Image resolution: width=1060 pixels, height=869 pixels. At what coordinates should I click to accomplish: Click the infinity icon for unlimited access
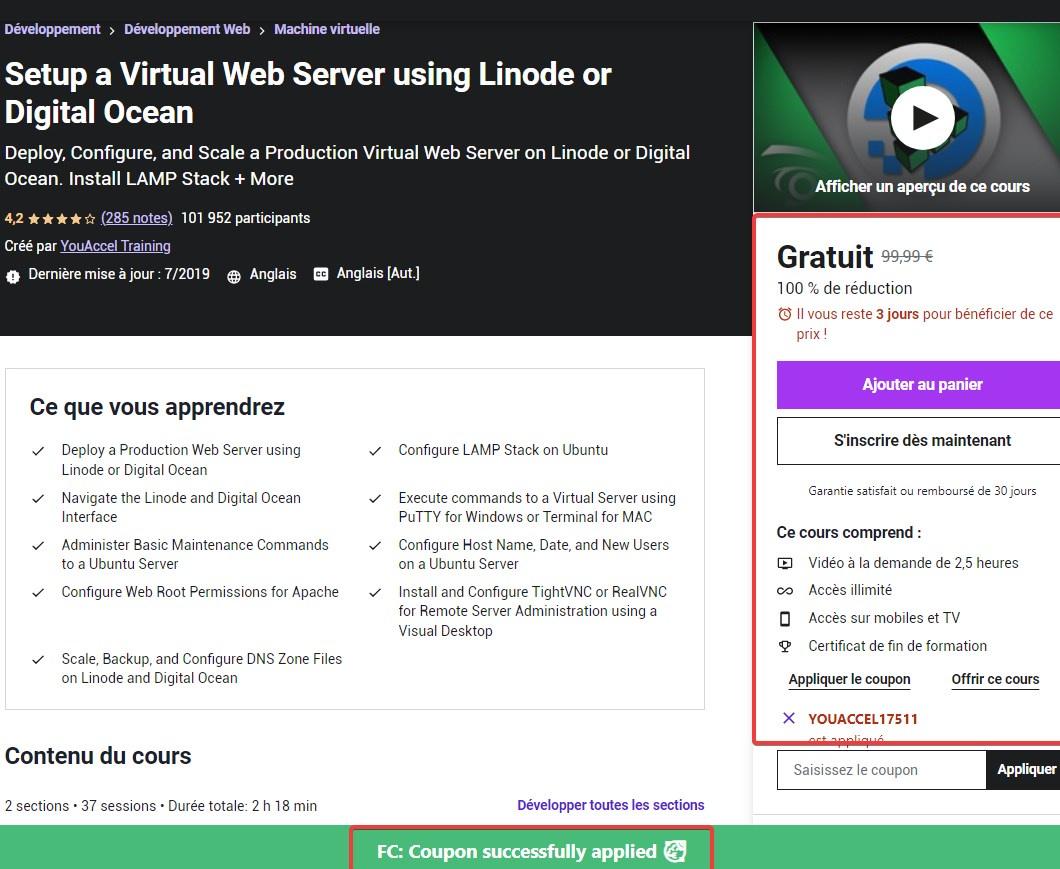(x=785, y=590)
